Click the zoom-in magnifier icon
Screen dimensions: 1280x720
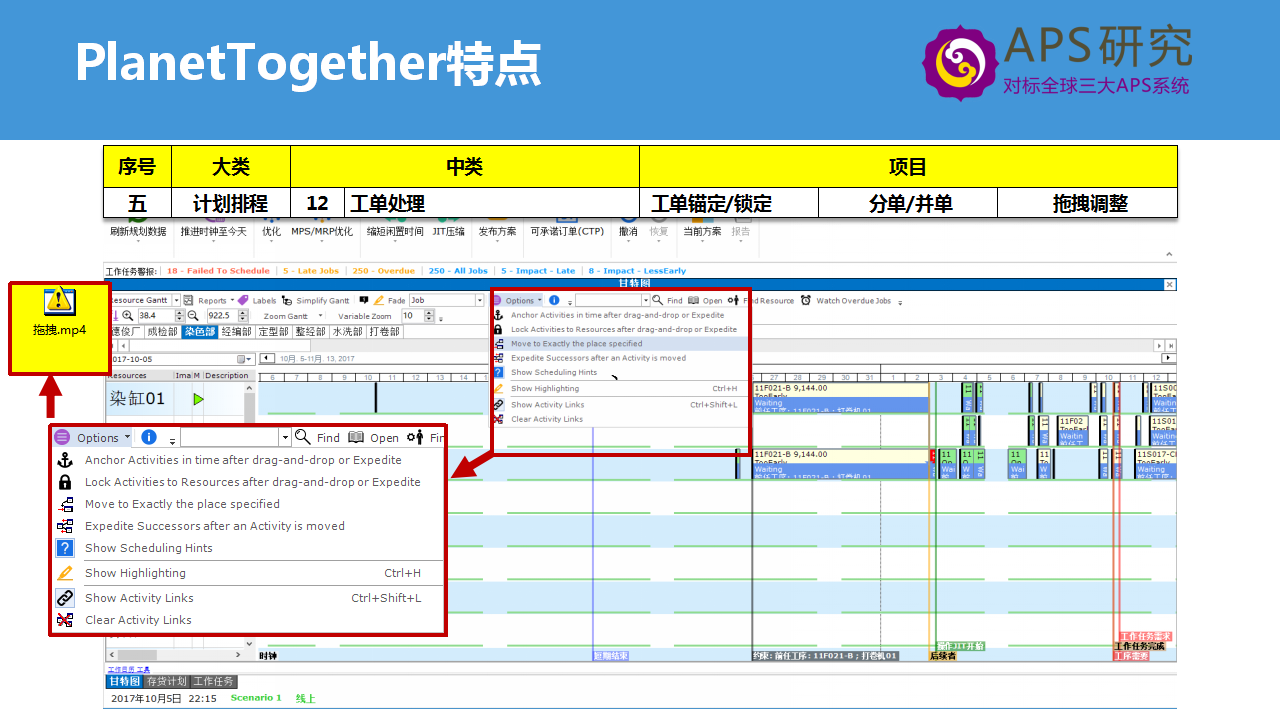pyautogui.click(x=129, y=316)
